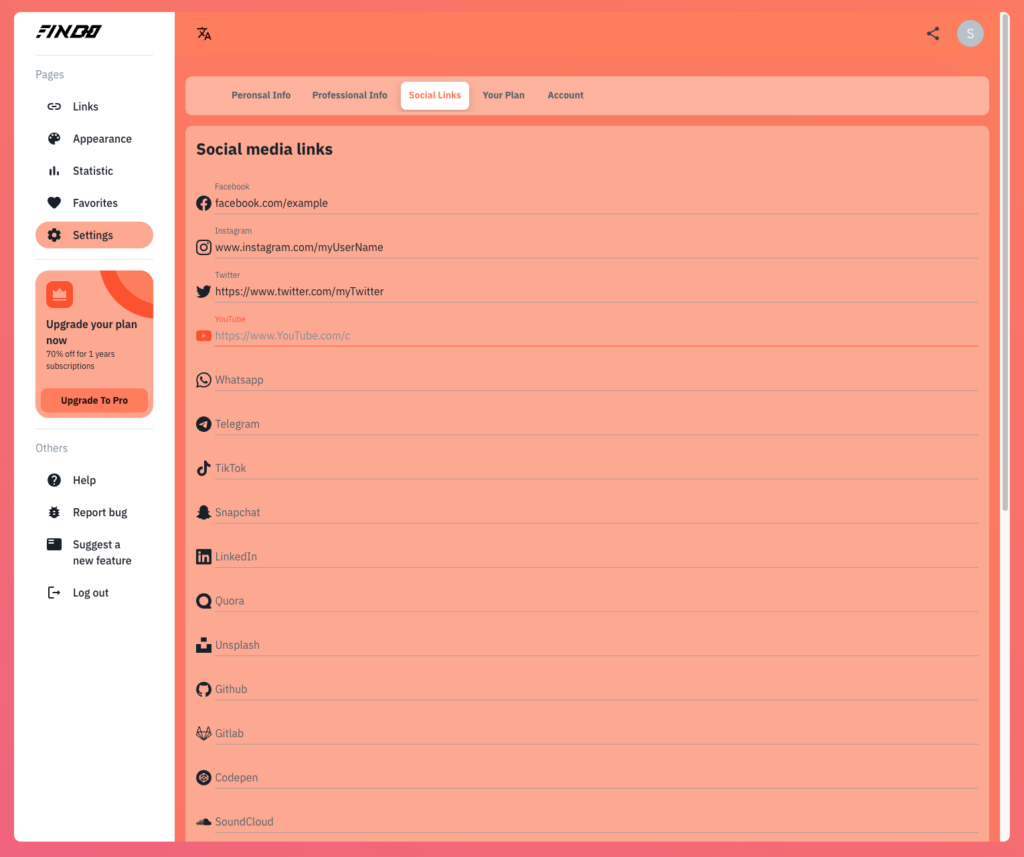
Task: Click the share icon in header
Action: pyautogui.click(x=933, y=34)
